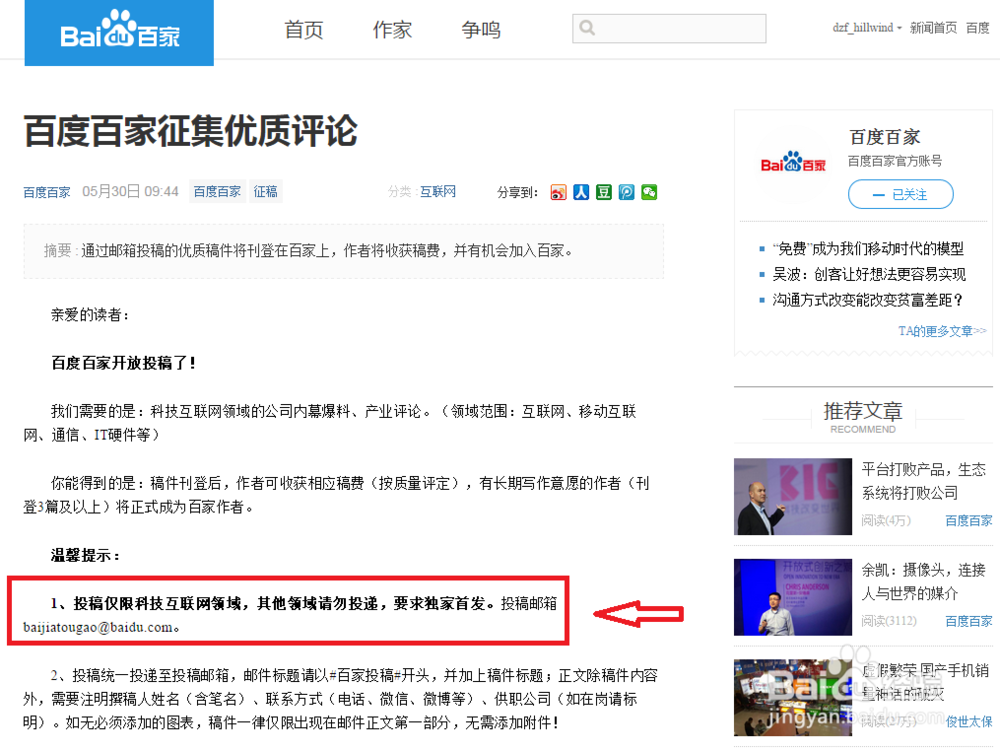Open thumbnail of 平台打败产品 article

793,497
